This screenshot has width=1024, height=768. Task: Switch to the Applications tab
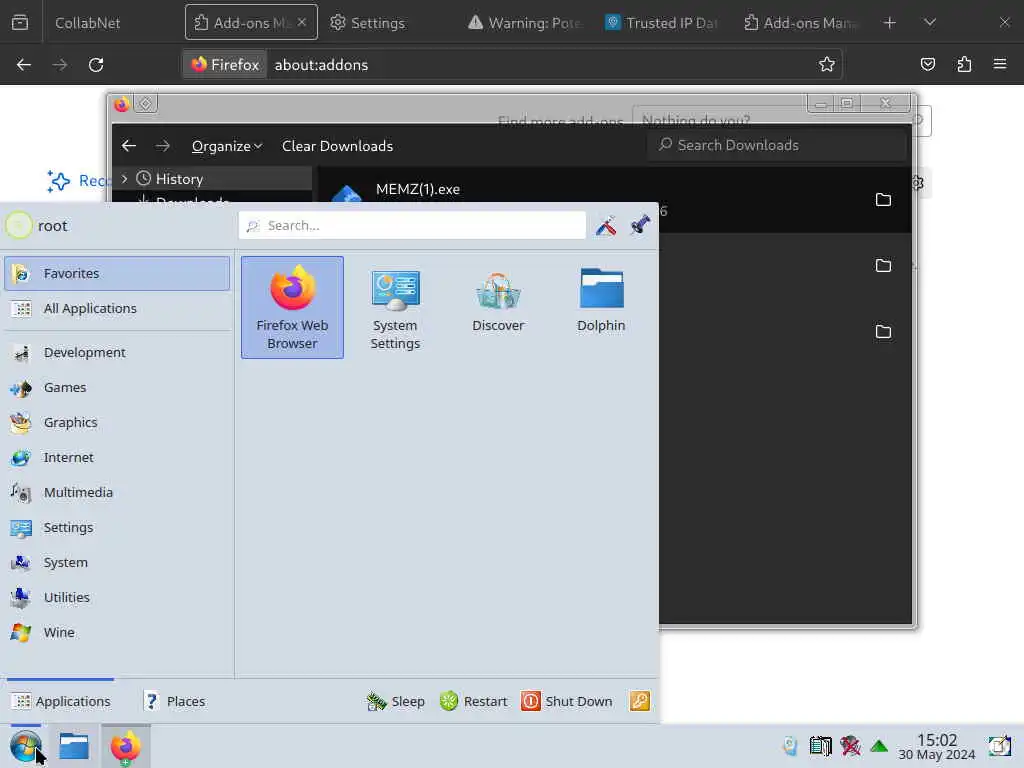[x=61, y=701]
